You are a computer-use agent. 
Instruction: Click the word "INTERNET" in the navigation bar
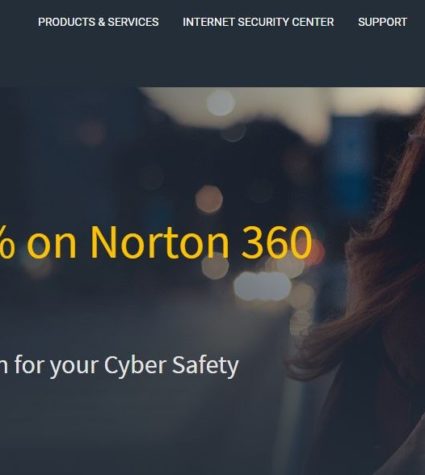208,22
